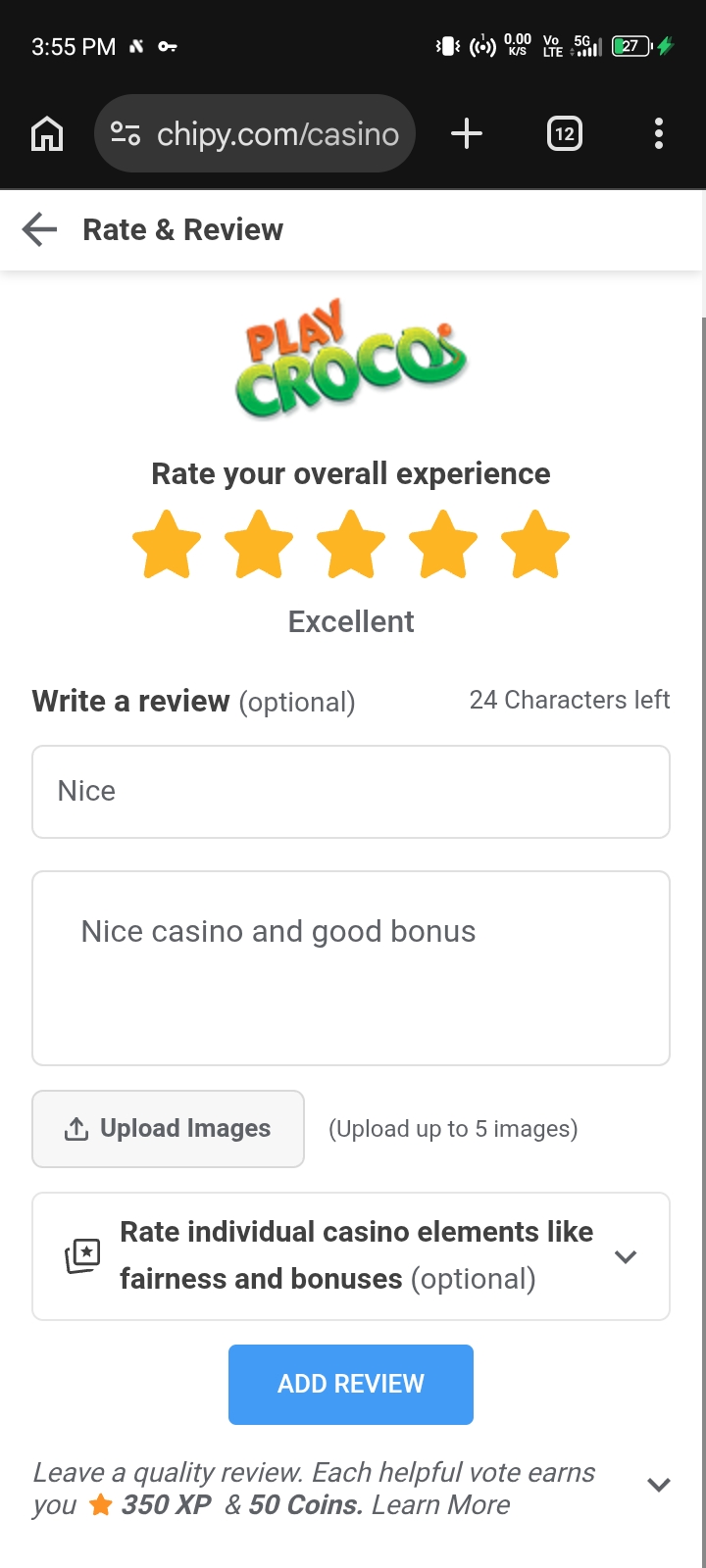Submit with the ADD REVIEW button
This screenshot has height=1568, width=706.
[351, 1385]
